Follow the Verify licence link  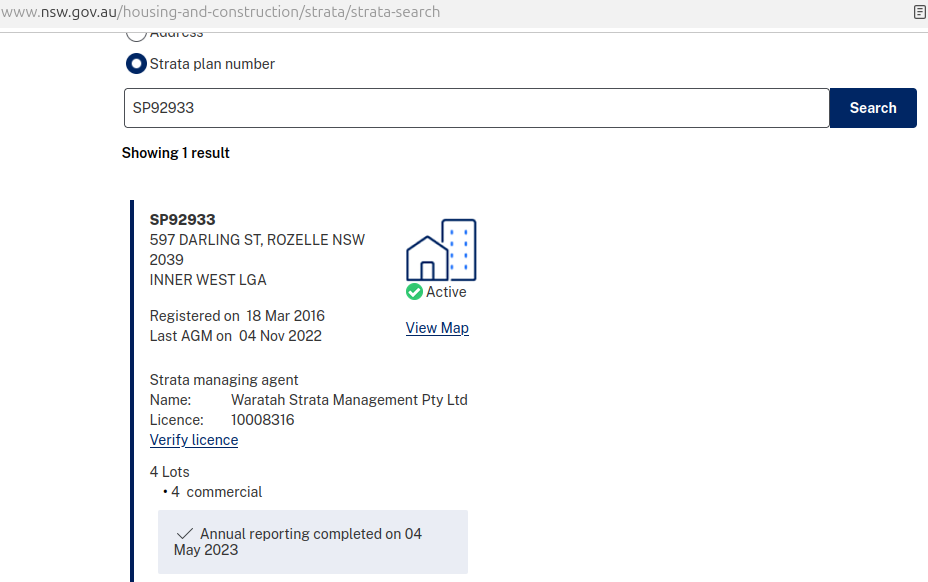pyautogui.click(x=194, y=440)
